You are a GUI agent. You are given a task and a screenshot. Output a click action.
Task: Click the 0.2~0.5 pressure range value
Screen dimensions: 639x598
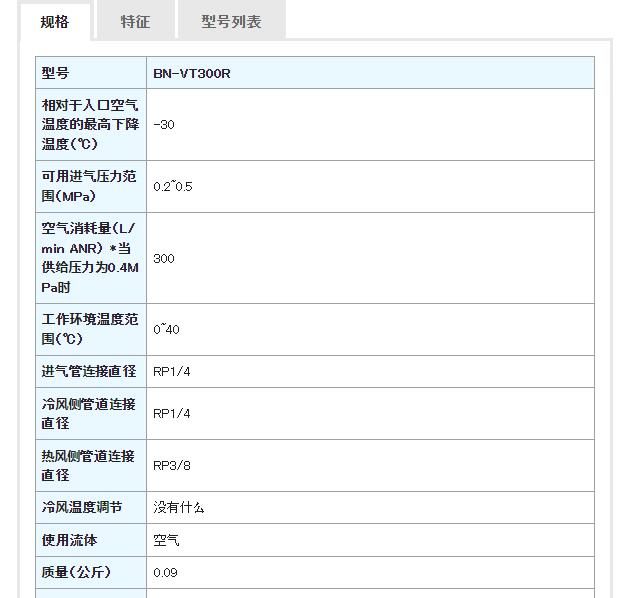172,186
